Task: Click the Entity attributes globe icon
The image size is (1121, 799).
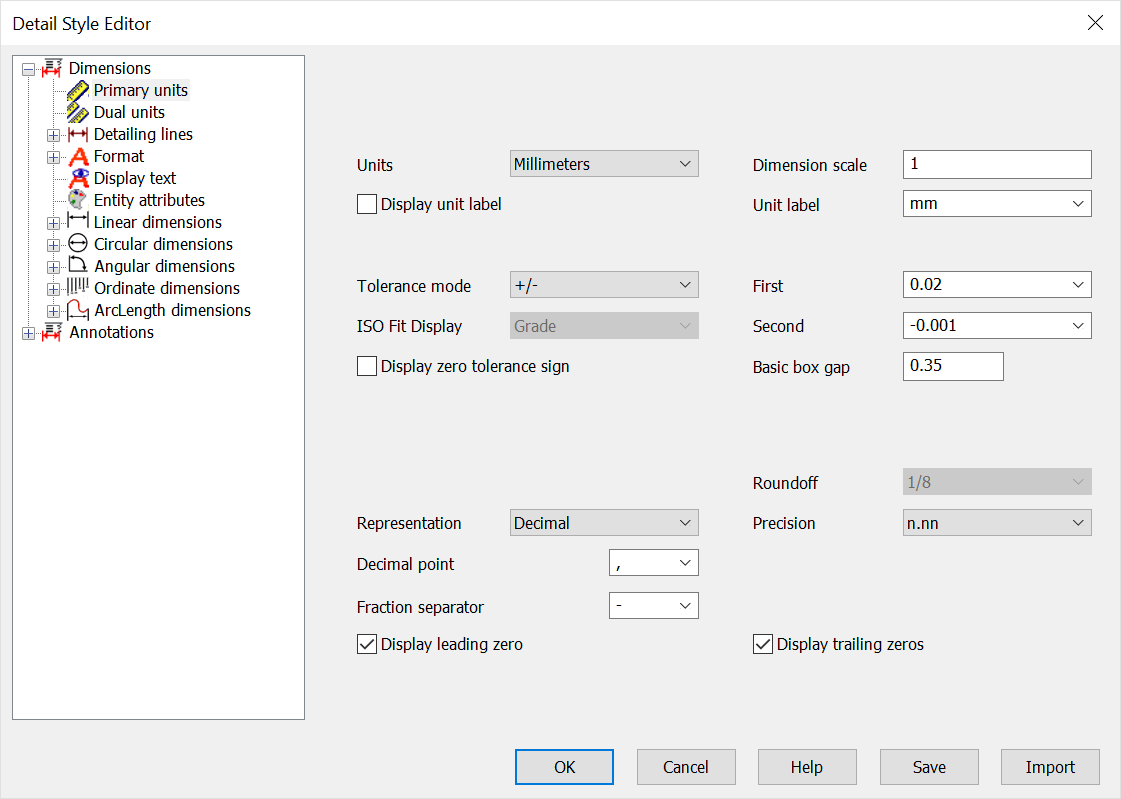Action: 74,200
